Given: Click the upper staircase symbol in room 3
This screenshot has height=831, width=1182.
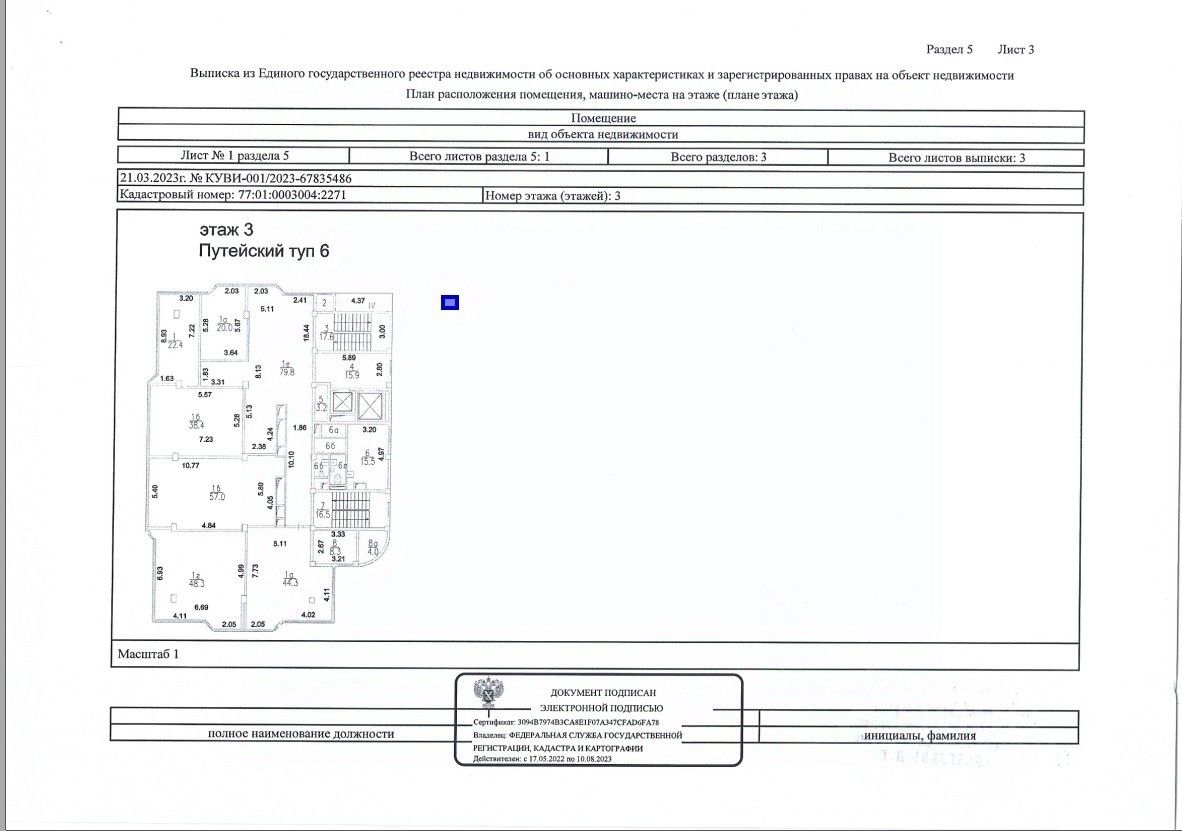Looking at the screenshot, I should (x=351, y=332).
